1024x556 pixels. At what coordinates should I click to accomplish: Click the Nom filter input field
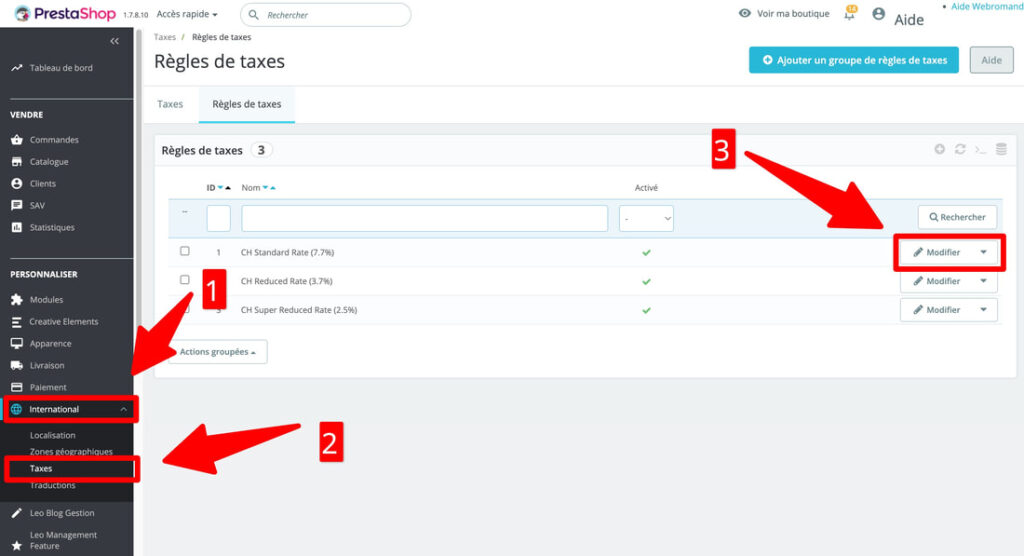coord(424,218)
